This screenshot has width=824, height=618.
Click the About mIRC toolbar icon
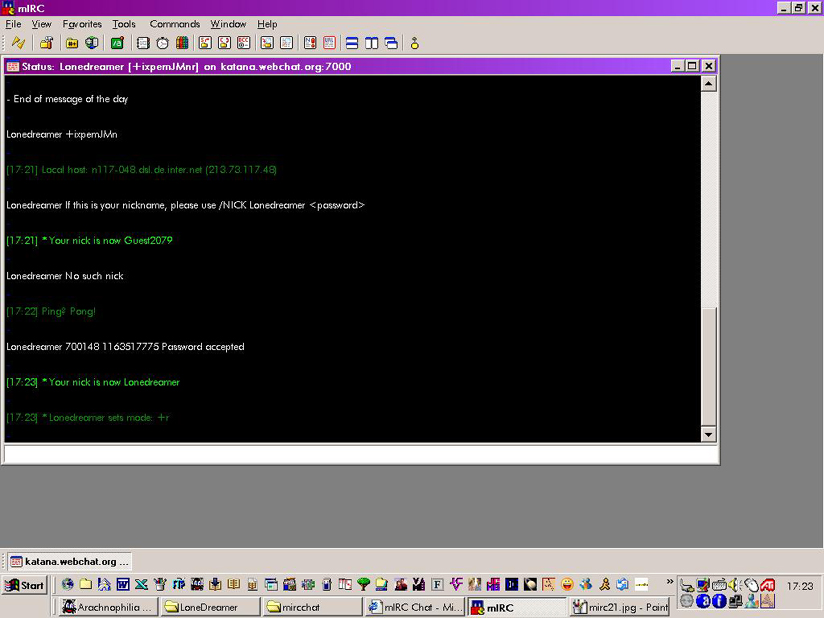pos(415,43)
